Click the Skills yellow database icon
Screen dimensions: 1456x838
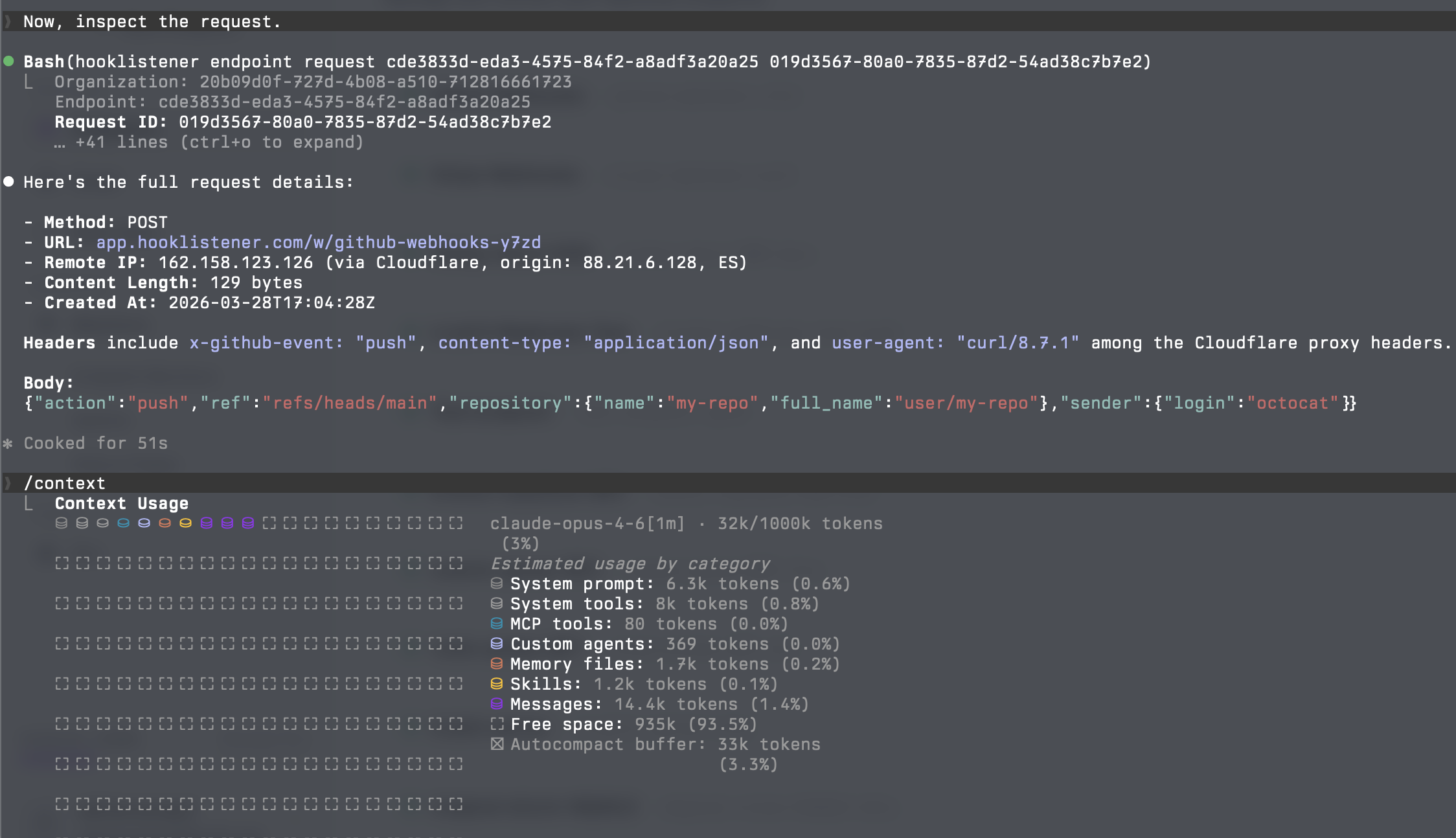coord(497,683)
